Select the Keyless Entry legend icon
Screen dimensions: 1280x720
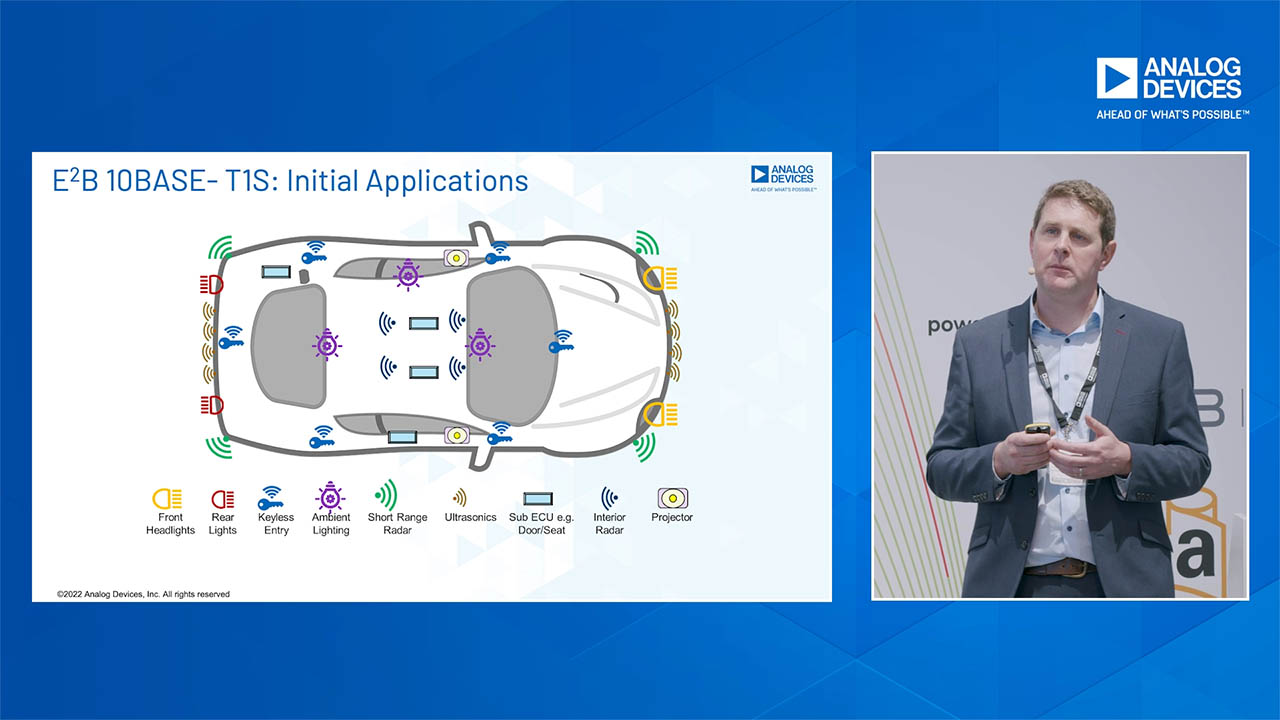pyautogui.click(x=271, y=498)
